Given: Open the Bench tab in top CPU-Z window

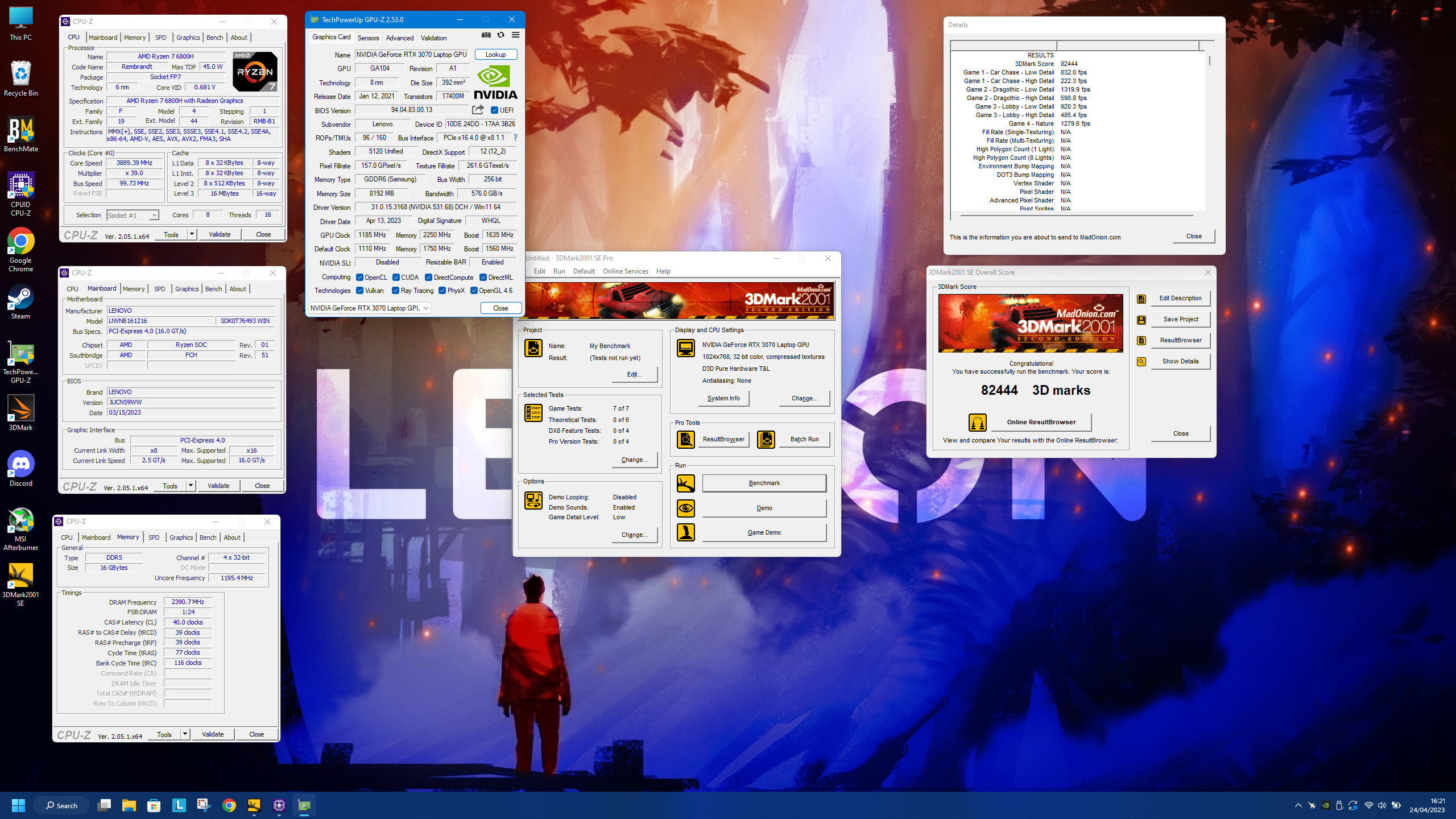Looking at the screenshot, I should point(214,38).
